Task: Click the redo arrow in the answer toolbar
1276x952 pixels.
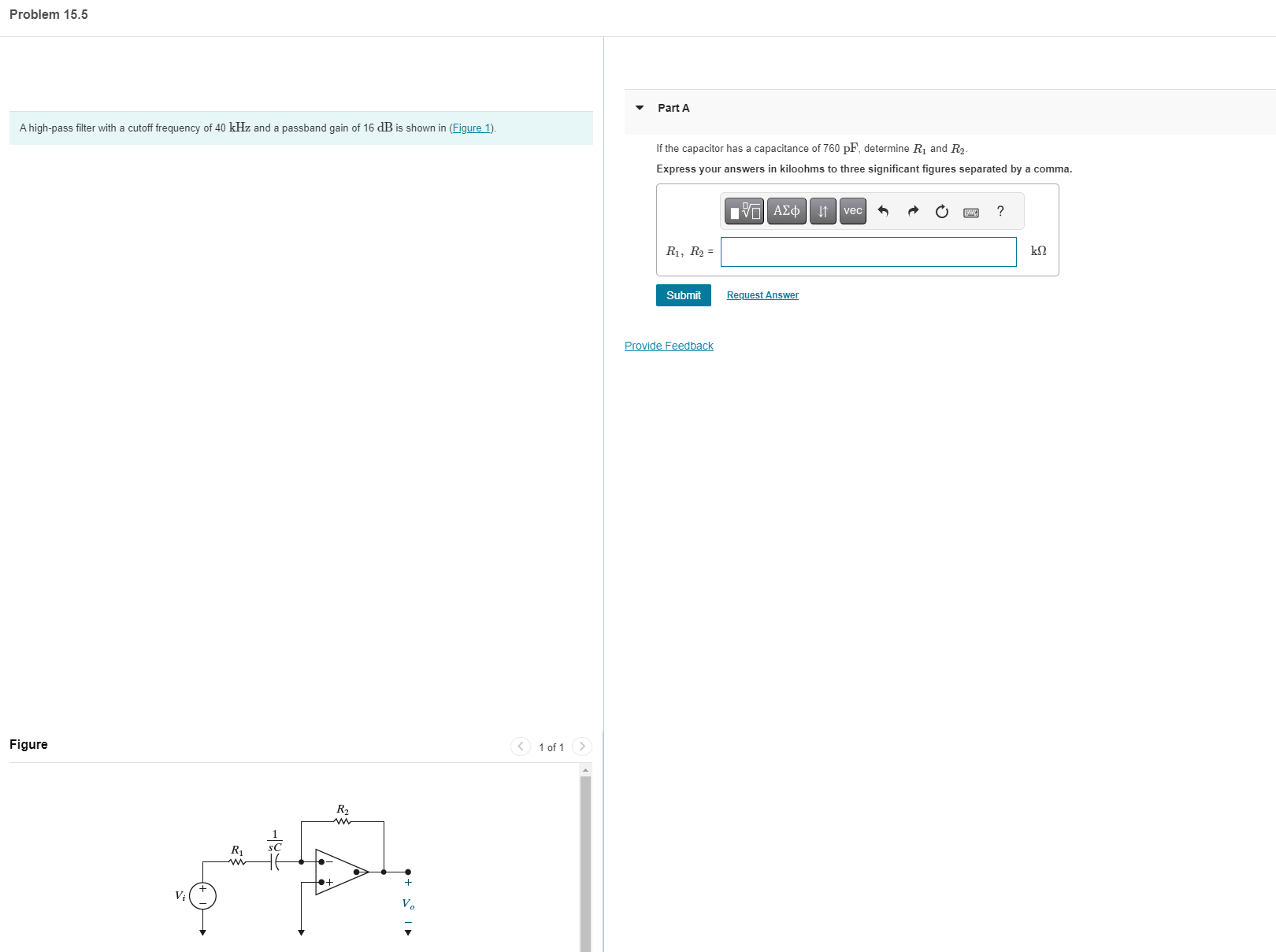Action: point(913,211)
